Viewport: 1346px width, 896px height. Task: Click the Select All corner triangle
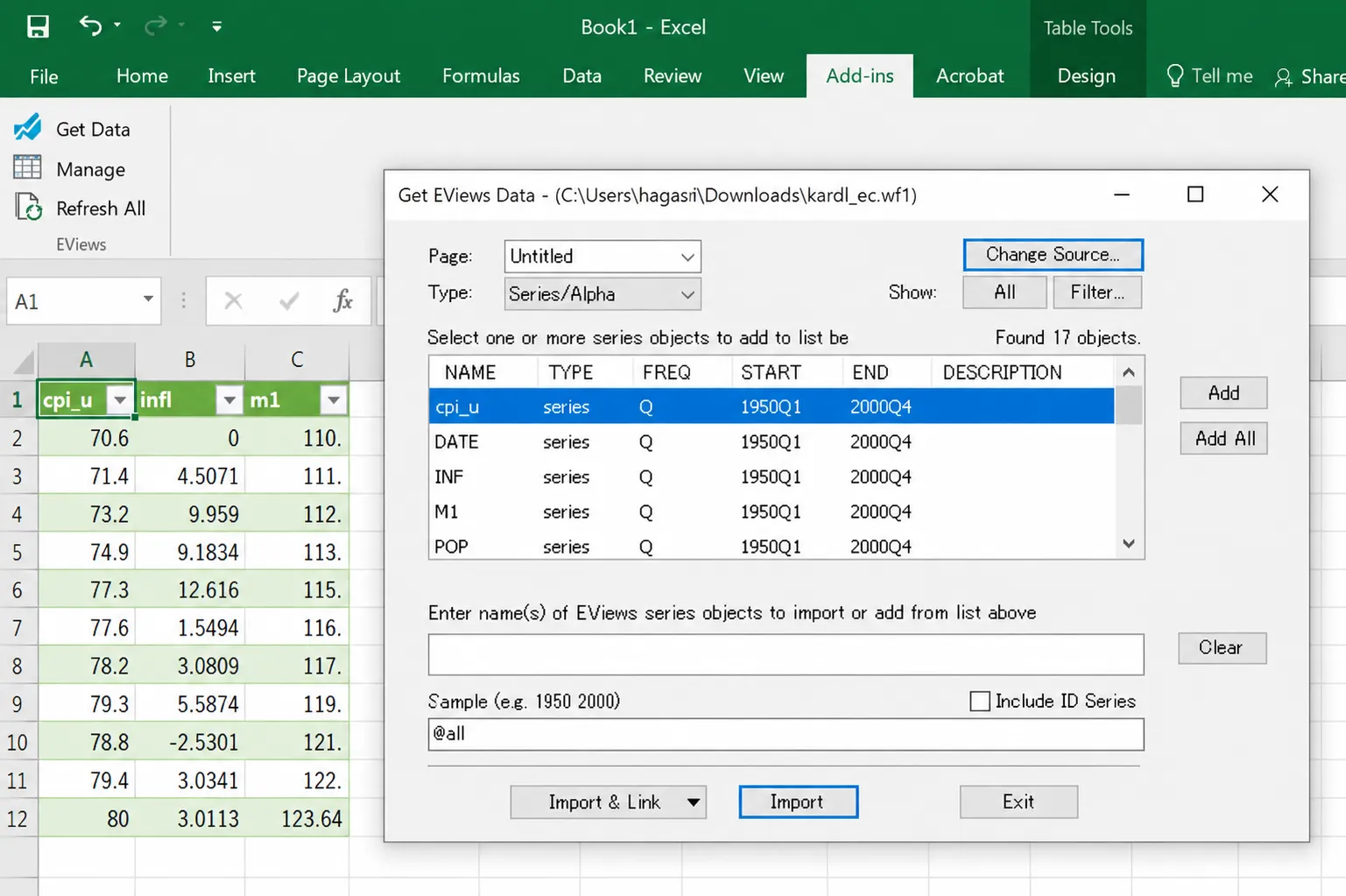point(24,360)
